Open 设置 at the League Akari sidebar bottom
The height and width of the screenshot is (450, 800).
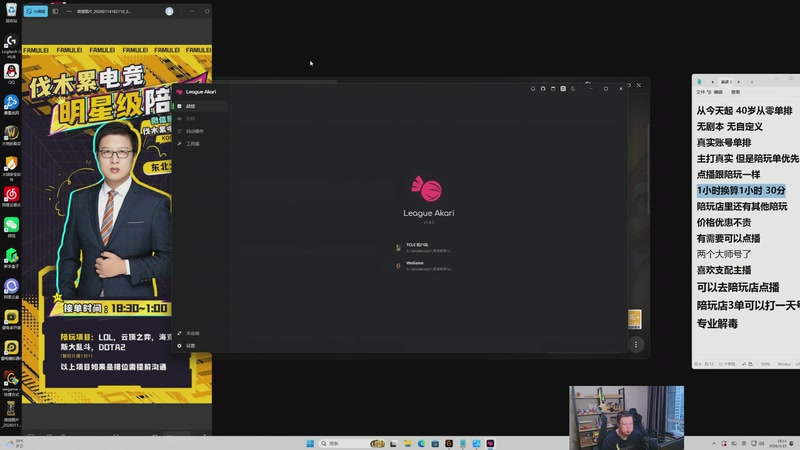pos(200,346)
